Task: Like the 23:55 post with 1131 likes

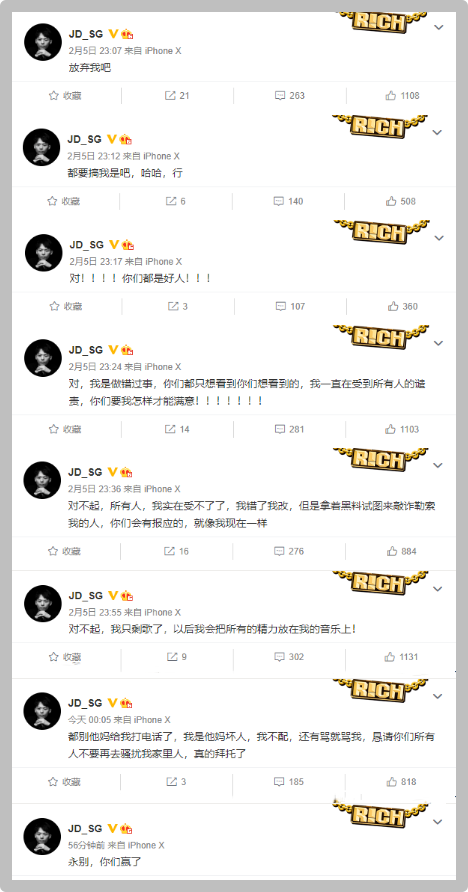Action: click(x=401, y=657)
